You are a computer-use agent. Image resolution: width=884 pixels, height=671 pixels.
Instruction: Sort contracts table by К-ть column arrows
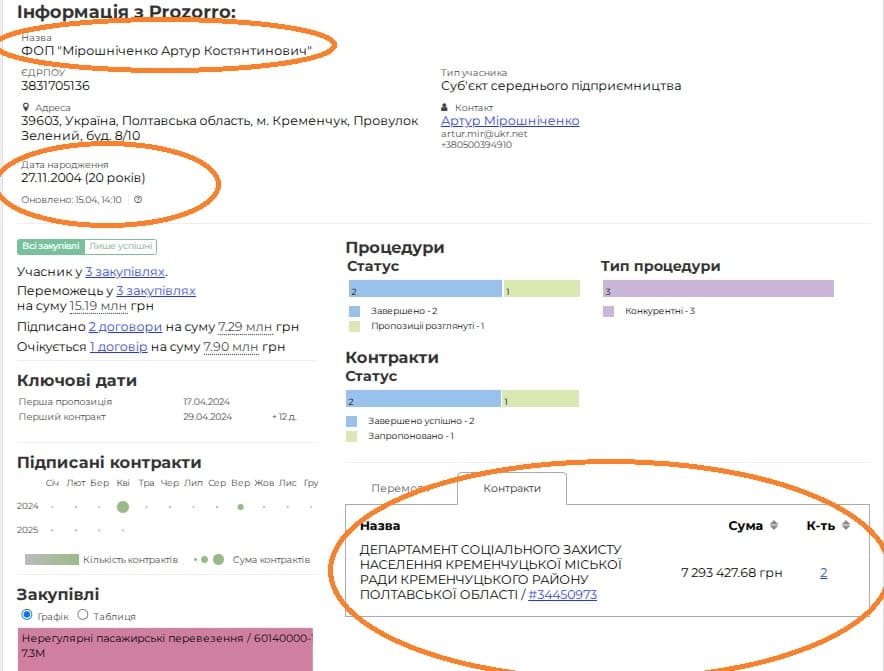[x=846, y=526]
